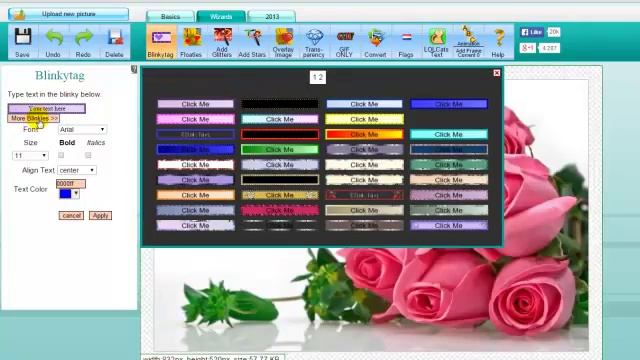Close the blinkies selection popup

coord(497,73)
